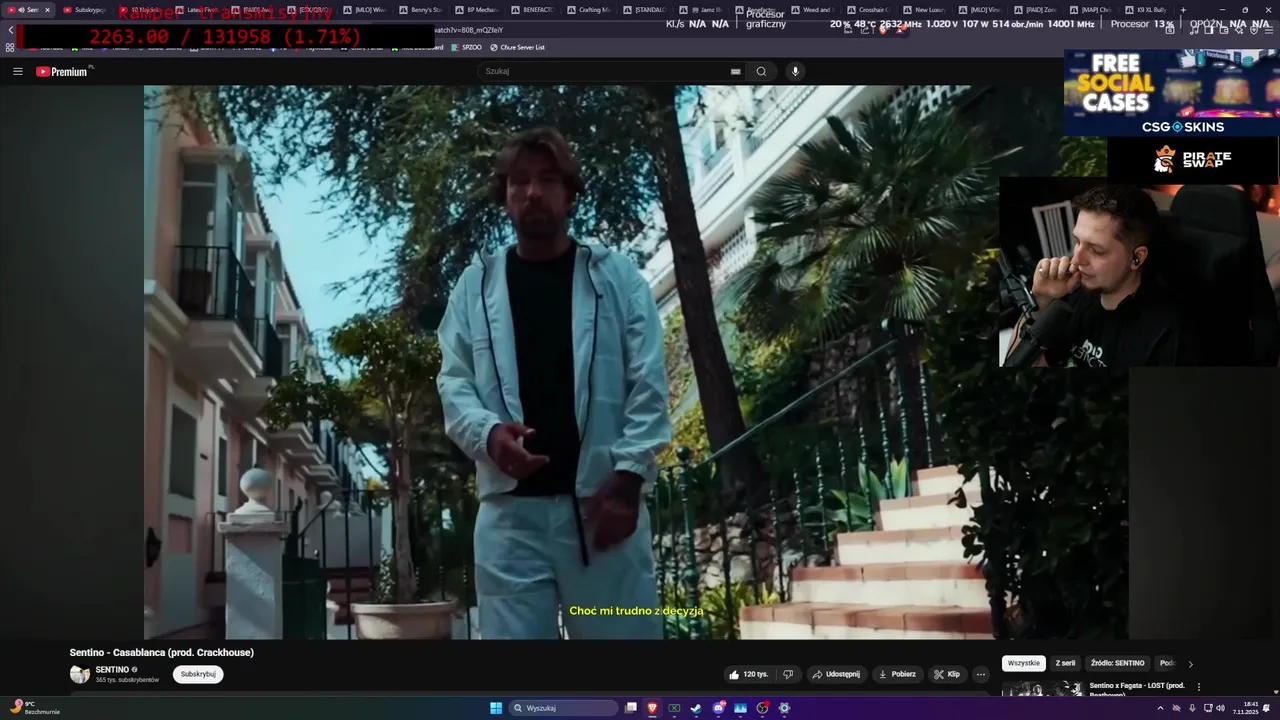Expand hidden system tray icons chevron

[x=1160, y=708]
